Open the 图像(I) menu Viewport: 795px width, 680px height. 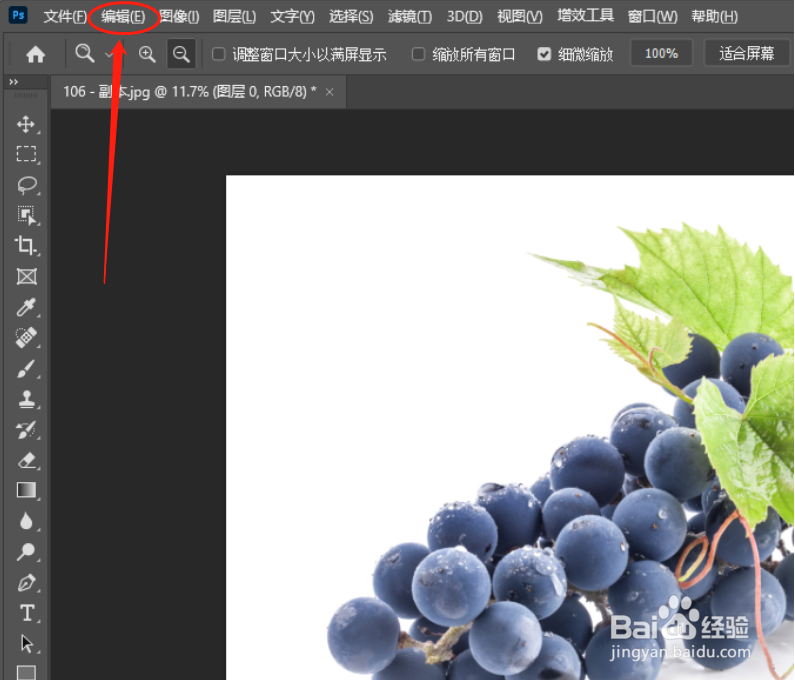[179, 17]
